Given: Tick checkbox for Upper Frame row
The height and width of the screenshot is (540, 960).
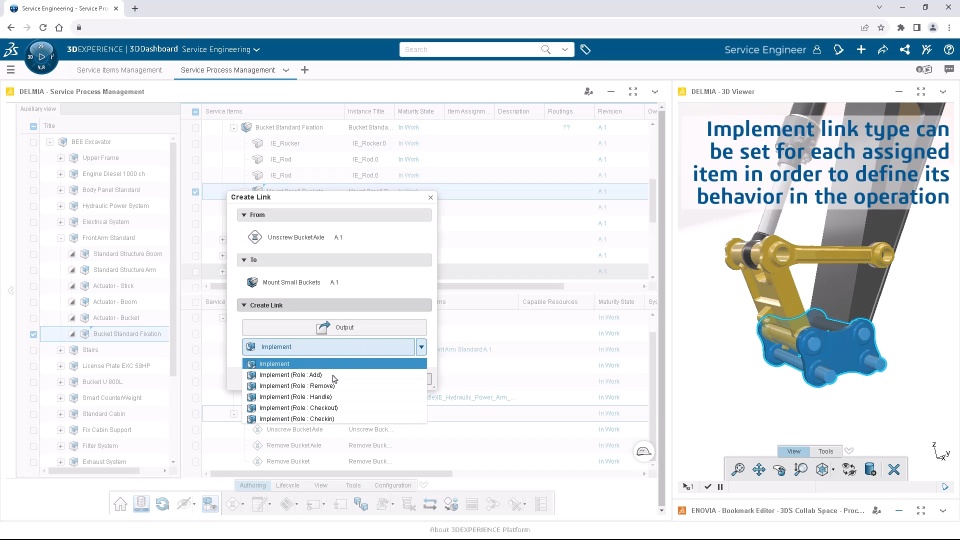Looking at the screenshot, I should [34, 158].
